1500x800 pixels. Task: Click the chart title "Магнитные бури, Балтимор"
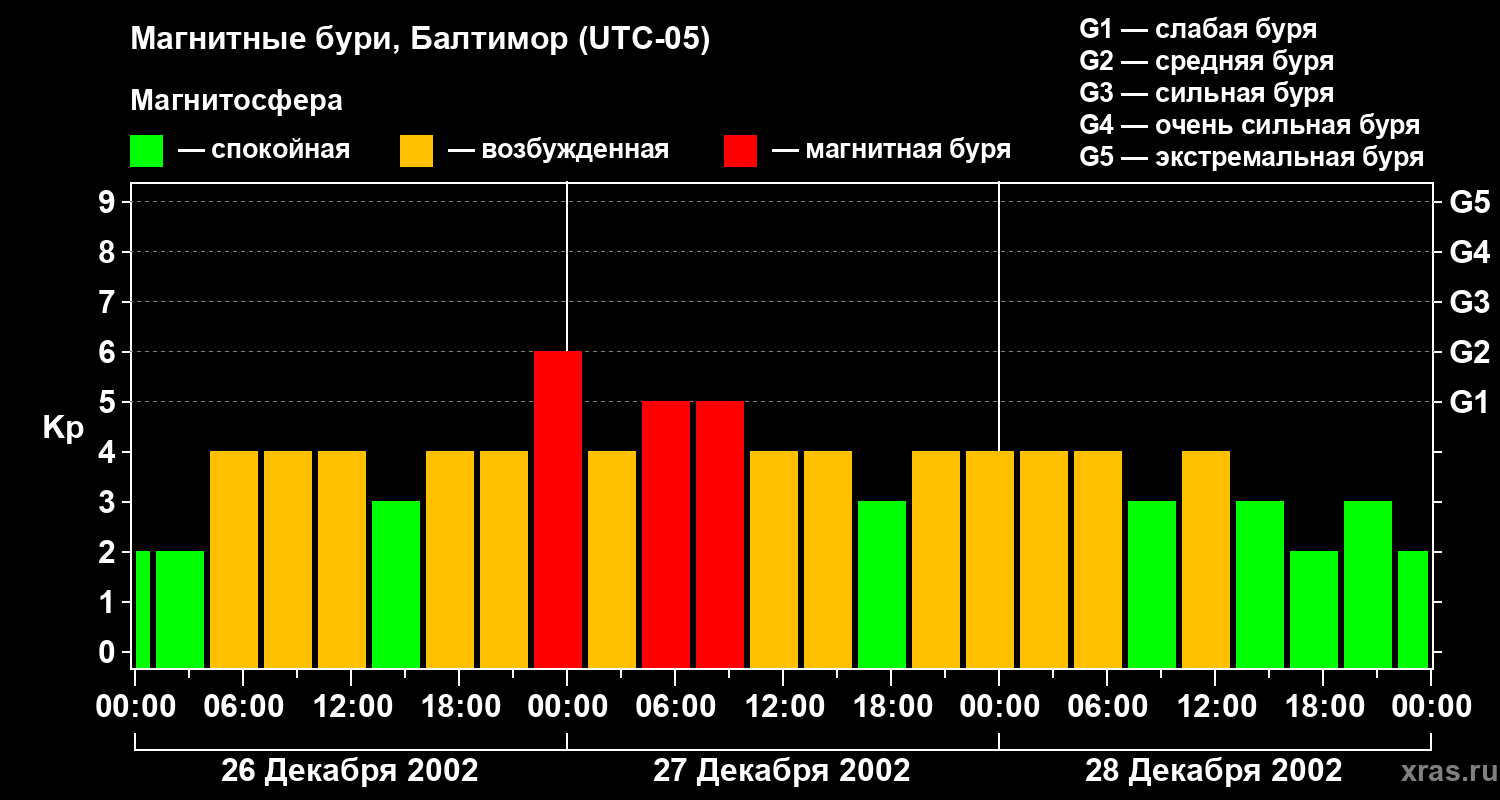point(420,40)
